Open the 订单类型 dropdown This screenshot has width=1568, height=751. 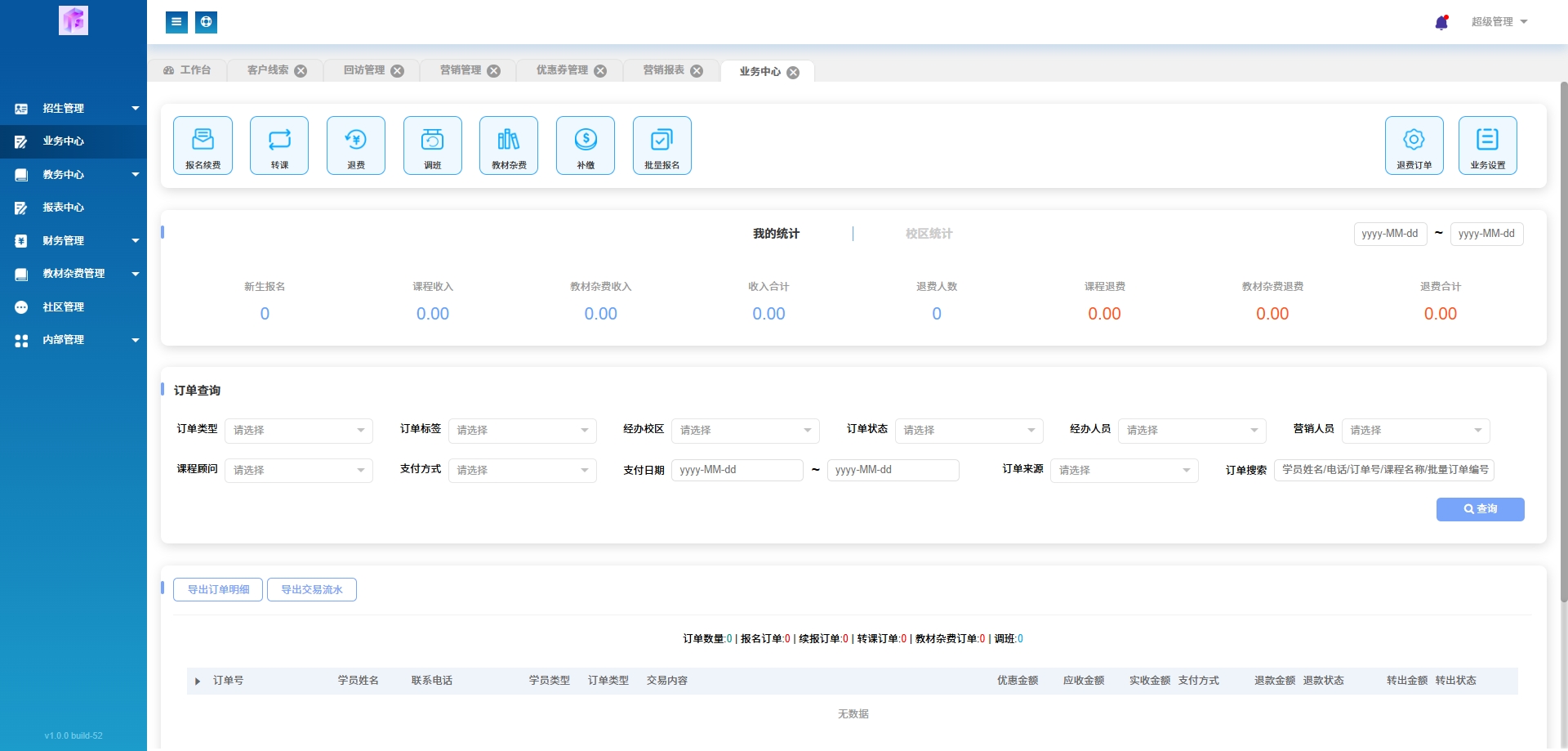(299, 431)
